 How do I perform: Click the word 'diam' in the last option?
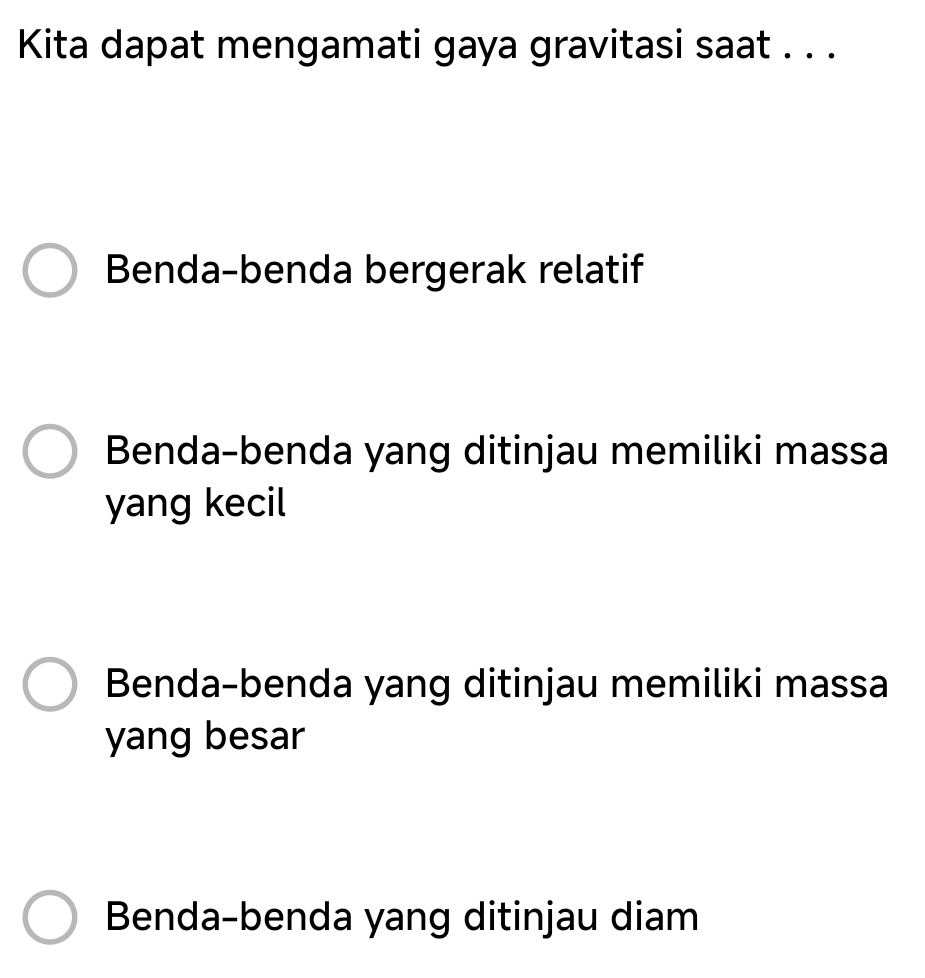click(654, 917)
